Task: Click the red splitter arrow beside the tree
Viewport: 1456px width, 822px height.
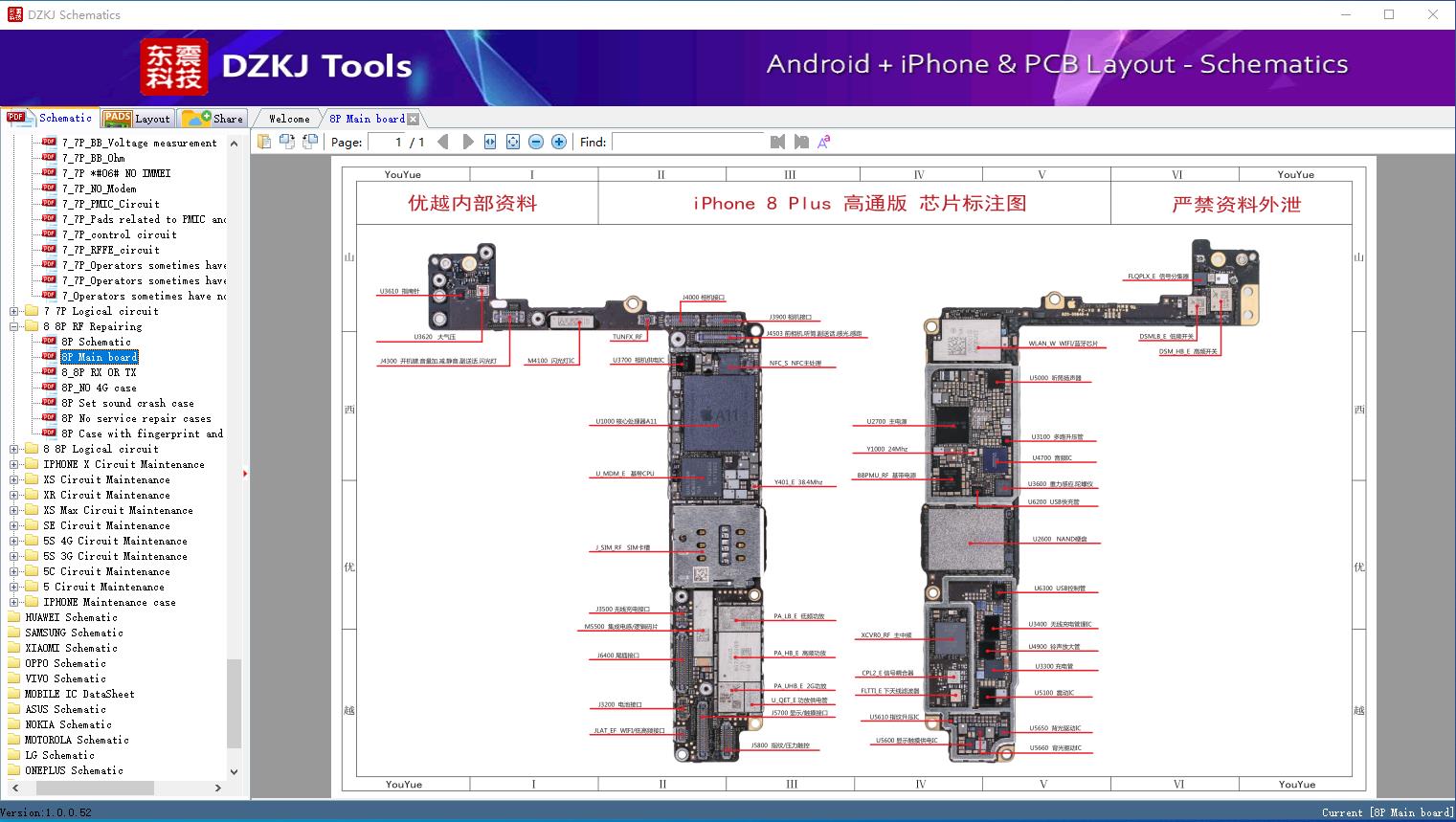Action: [x=245, y=473]
